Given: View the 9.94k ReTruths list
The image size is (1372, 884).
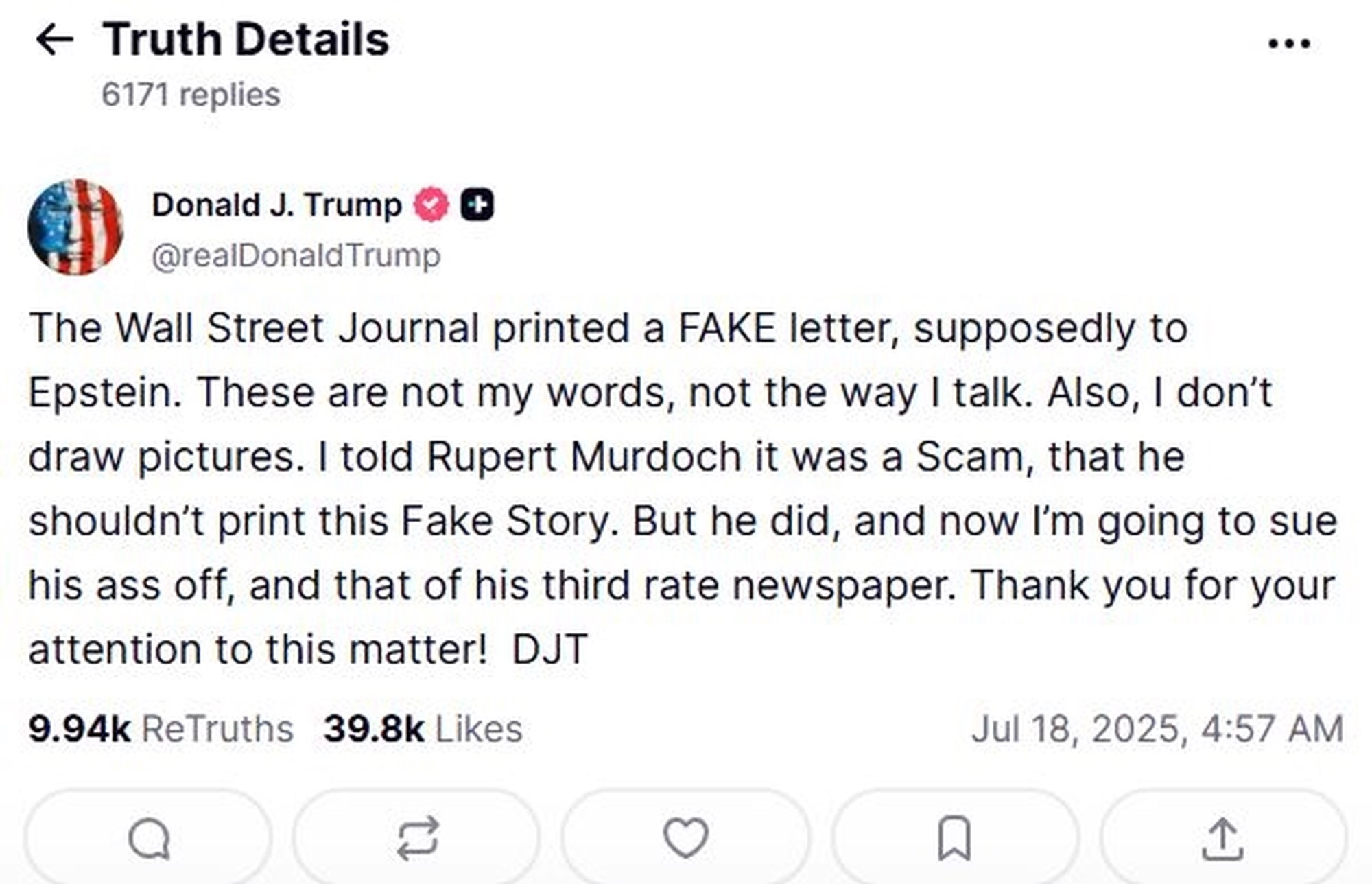Looking at the screenshot, I should click(x=161, y=728).
